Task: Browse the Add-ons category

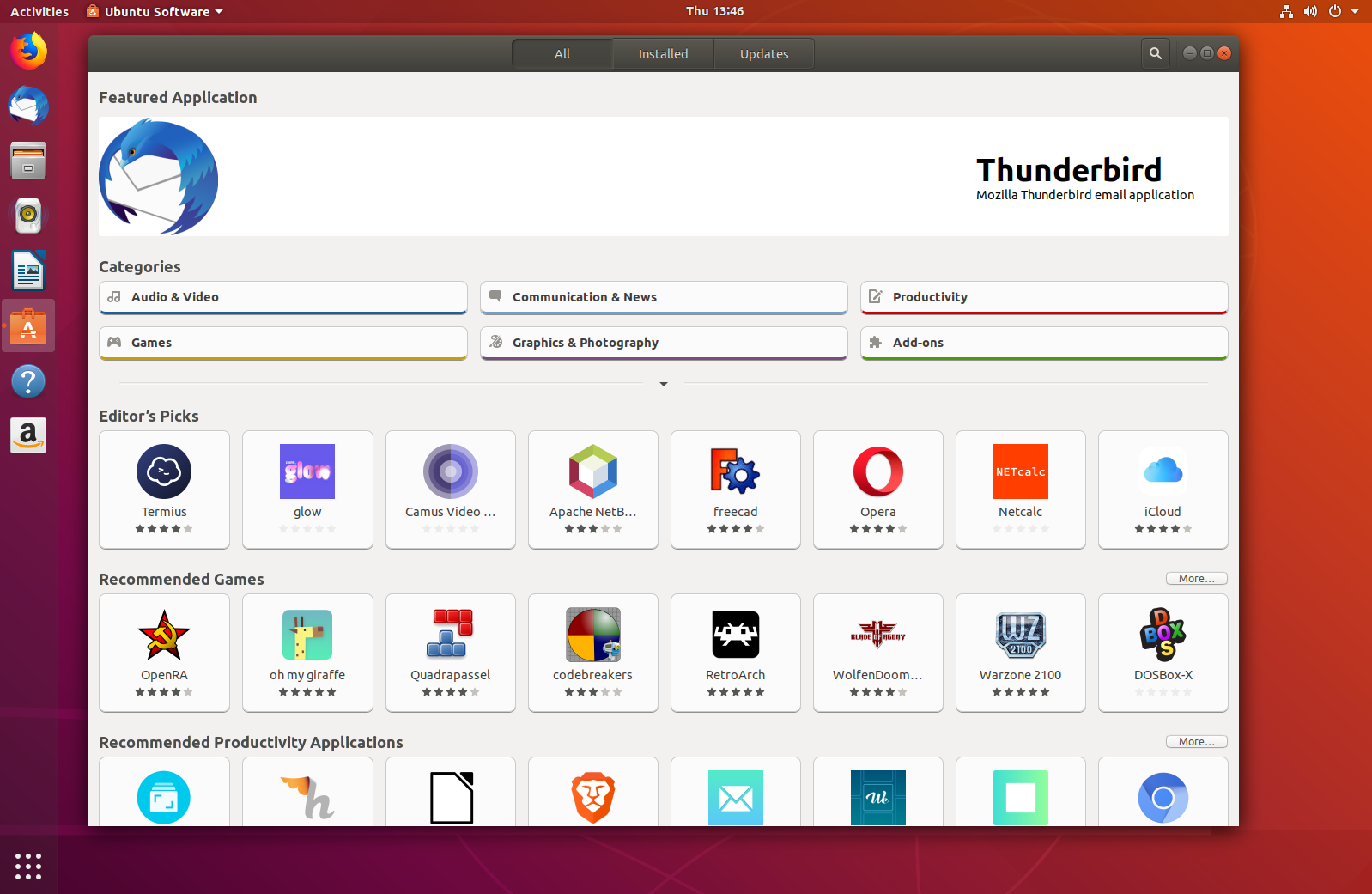Action: (x=1044, y=343)
